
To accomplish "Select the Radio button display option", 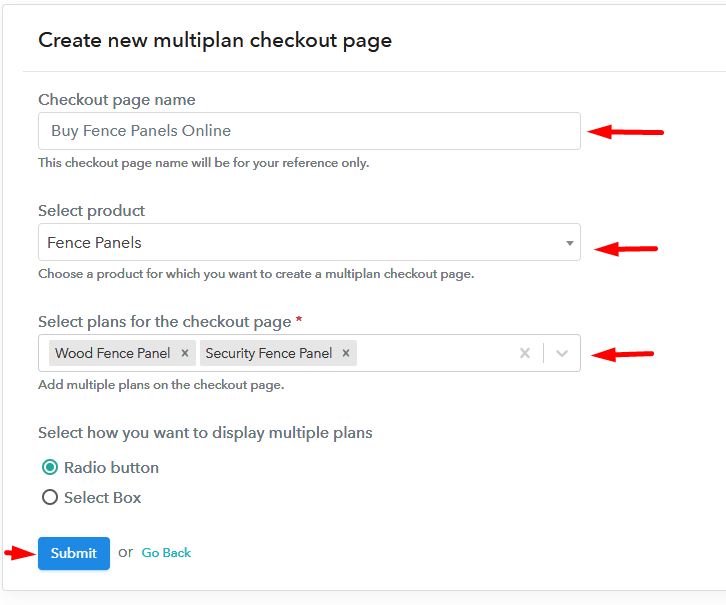I will 50,468.
